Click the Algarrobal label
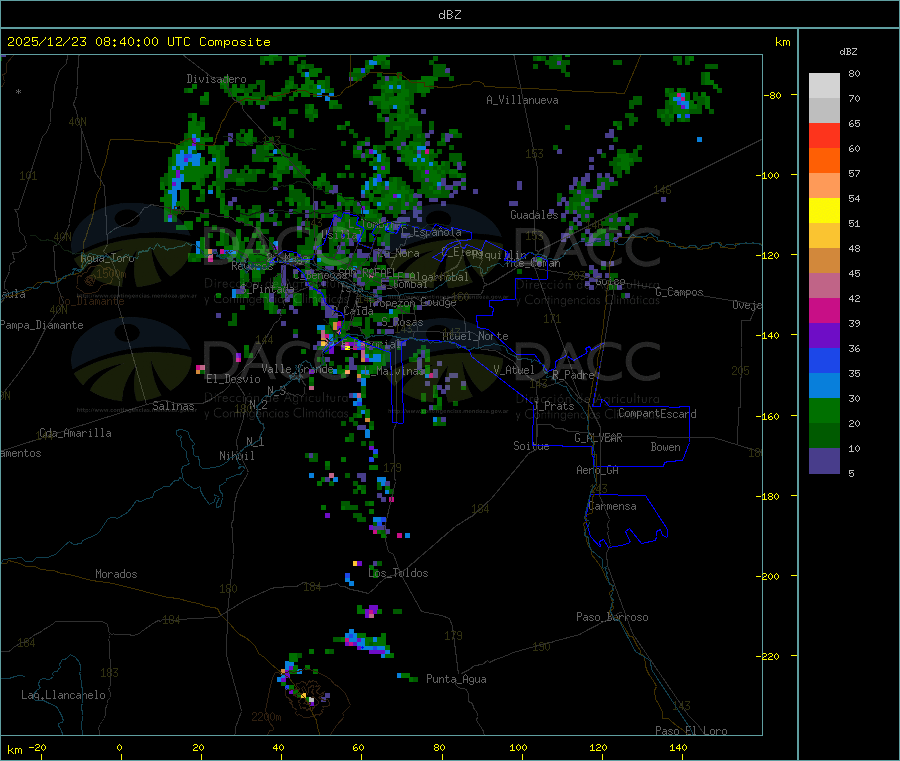The image size is (900, 761). pyautogui.click(x=439, y=277)
